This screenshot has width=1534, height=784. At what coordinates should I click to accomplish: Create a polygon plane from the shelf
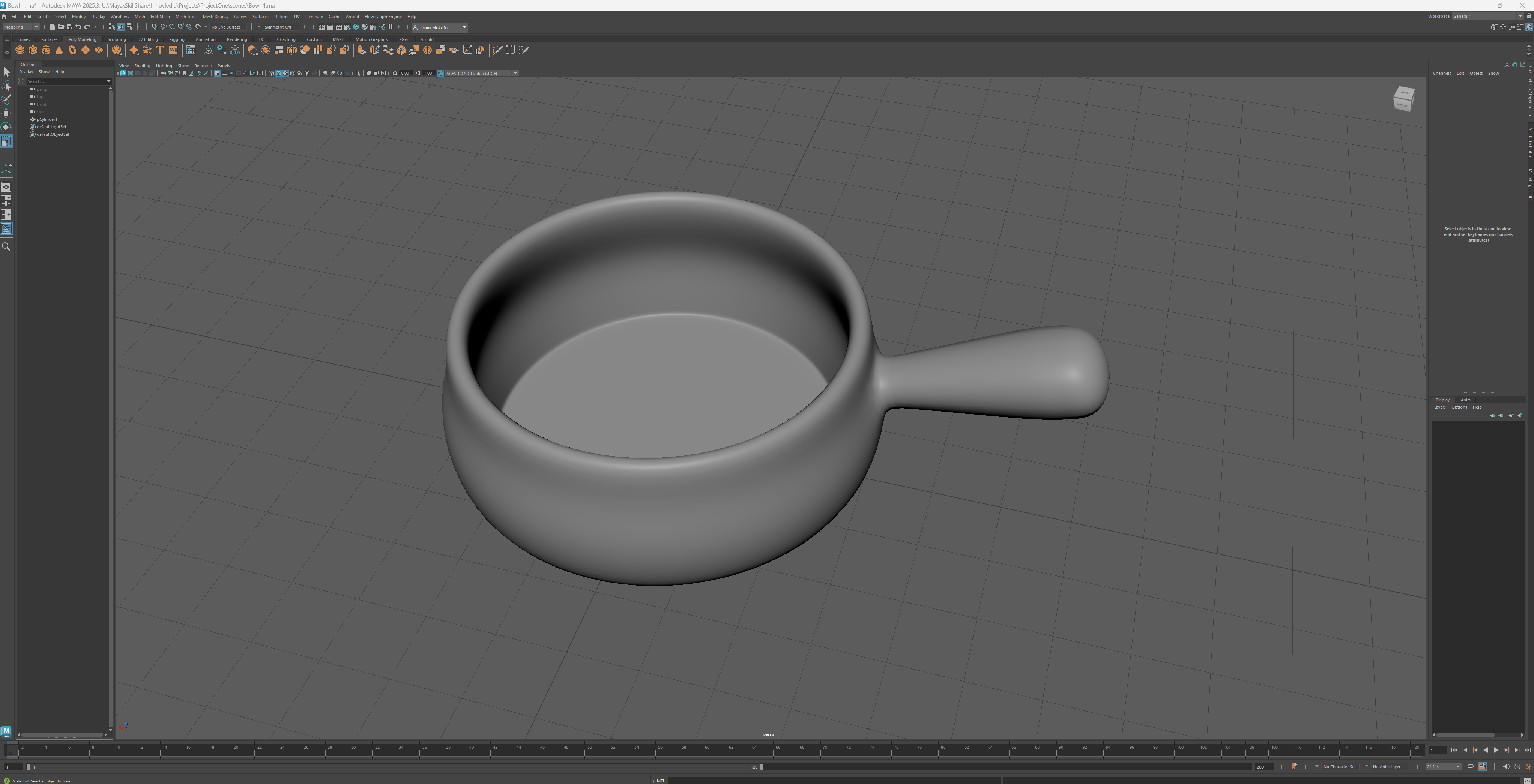point(85,50)
